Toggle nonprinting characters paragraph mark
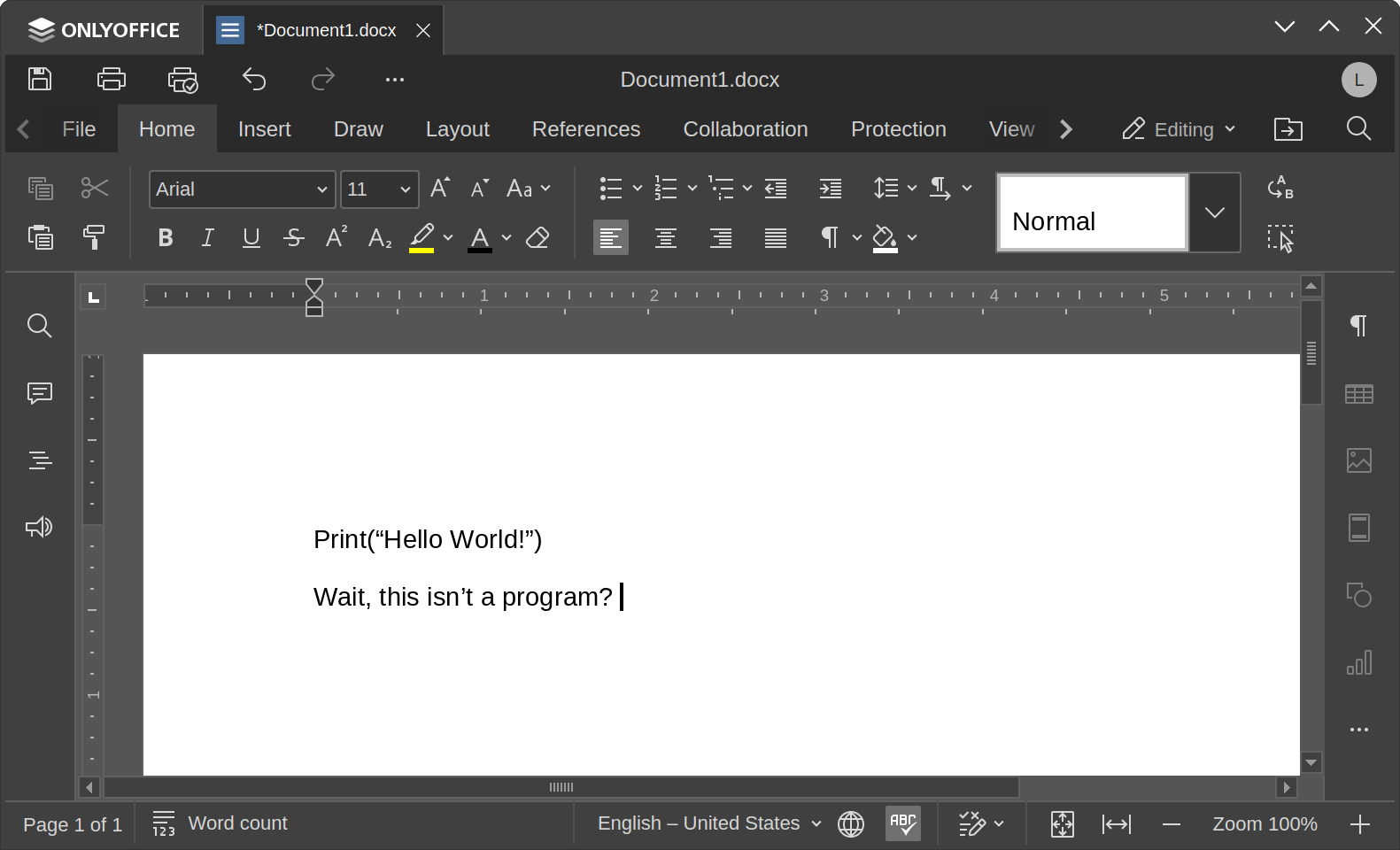This screenshot has height=850, width=1400. (x=830, y=237)
